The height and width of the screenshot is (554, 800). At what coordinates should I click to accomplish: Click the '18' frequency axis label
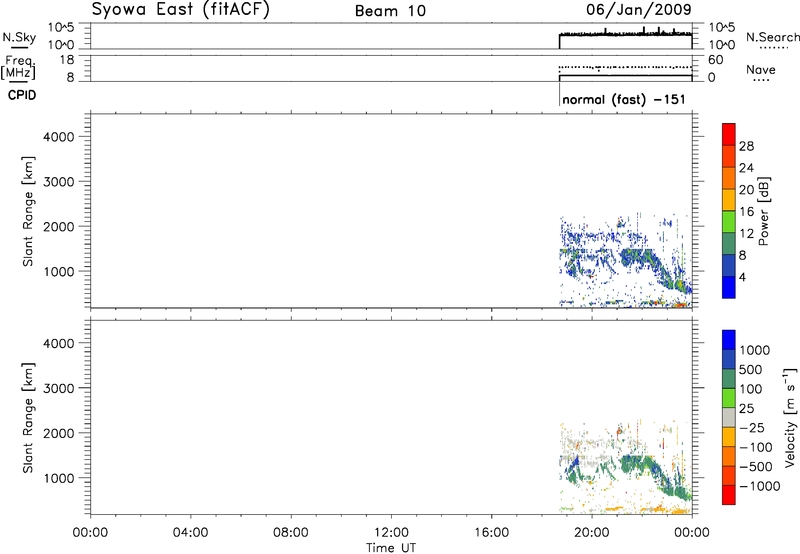pyautogui.click(x=67, y=60)
